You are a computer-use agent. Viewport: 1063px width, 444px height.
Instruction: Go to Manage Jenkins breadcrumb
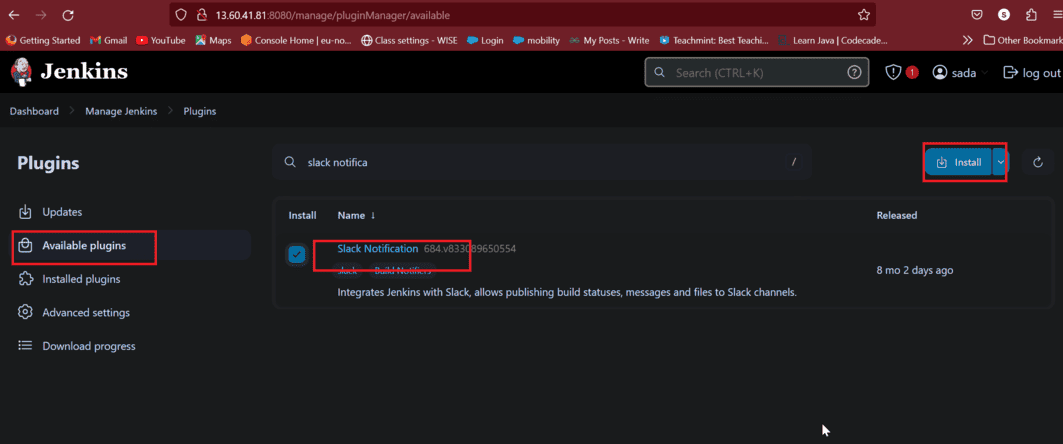click(121, 111)
